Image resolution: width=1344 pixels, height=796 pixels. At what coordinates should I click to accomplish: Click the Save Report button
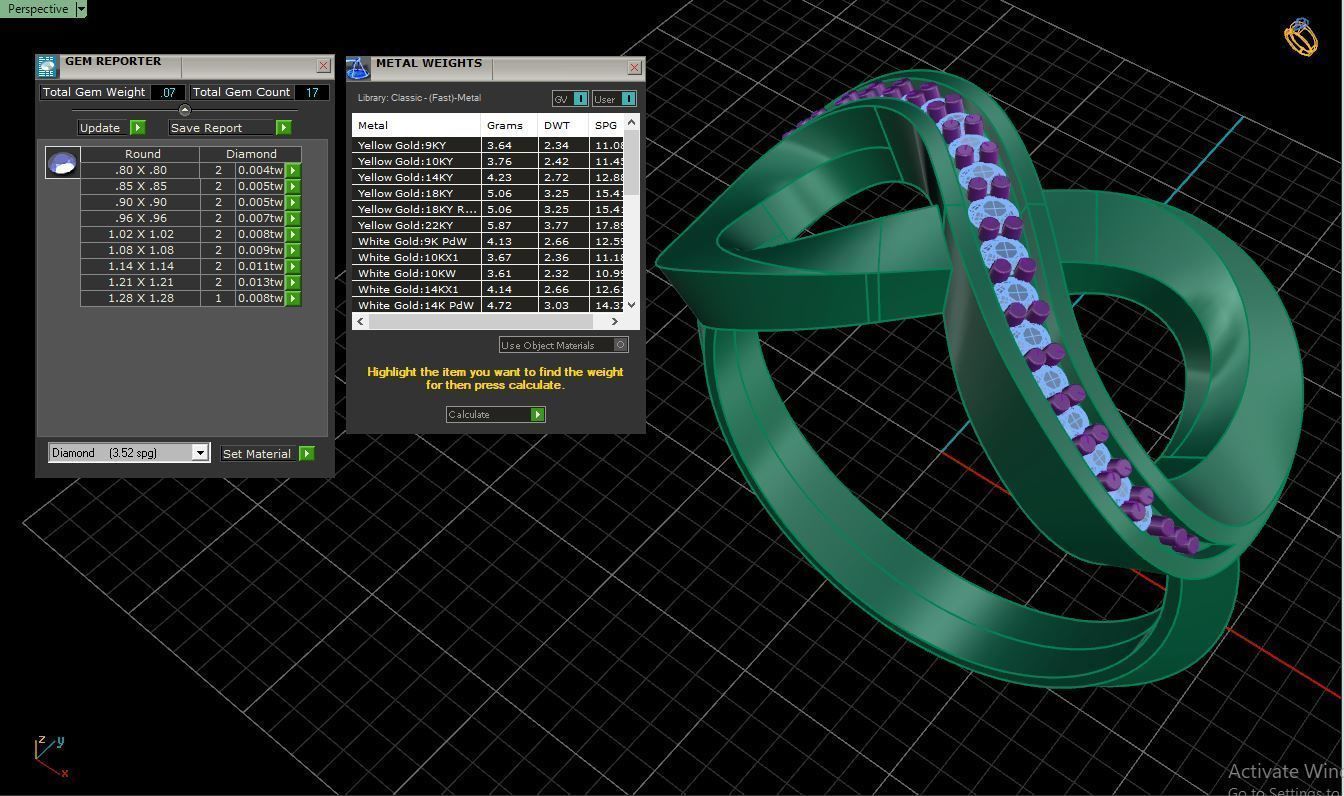pos(230,128)
